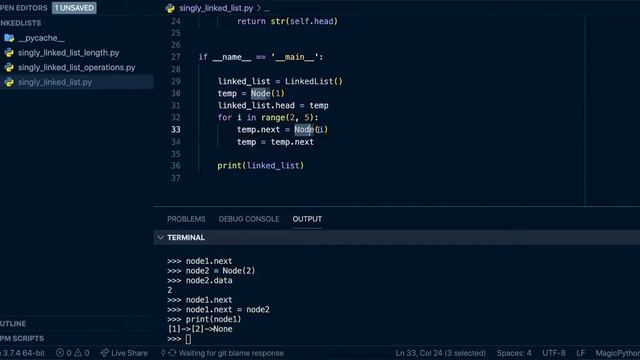The height and width of the screenshot is (360, 640).
Task: Click 'temp = temp.next' on line 34
Action: pos(276,142)
